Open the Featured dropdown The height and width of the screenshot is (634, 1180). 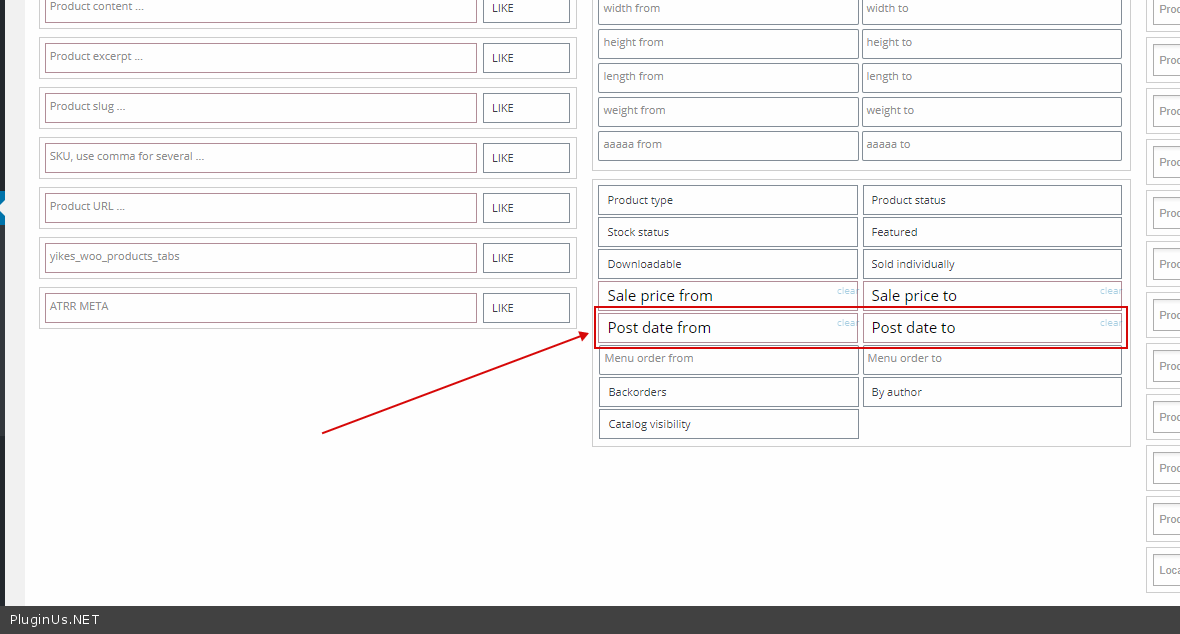[x=991, y=232]
